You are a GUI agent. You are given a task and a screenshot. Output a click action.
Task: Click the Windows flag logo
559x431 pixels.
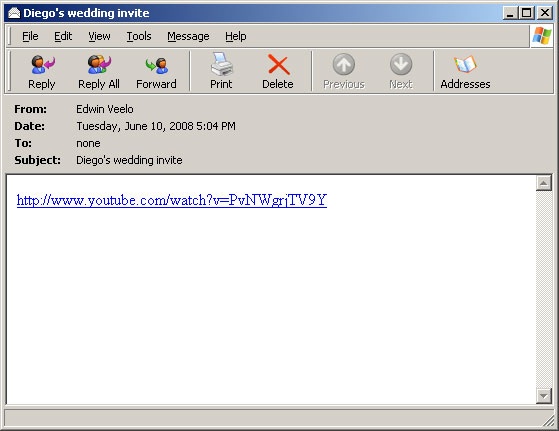(x=542, y=36)
